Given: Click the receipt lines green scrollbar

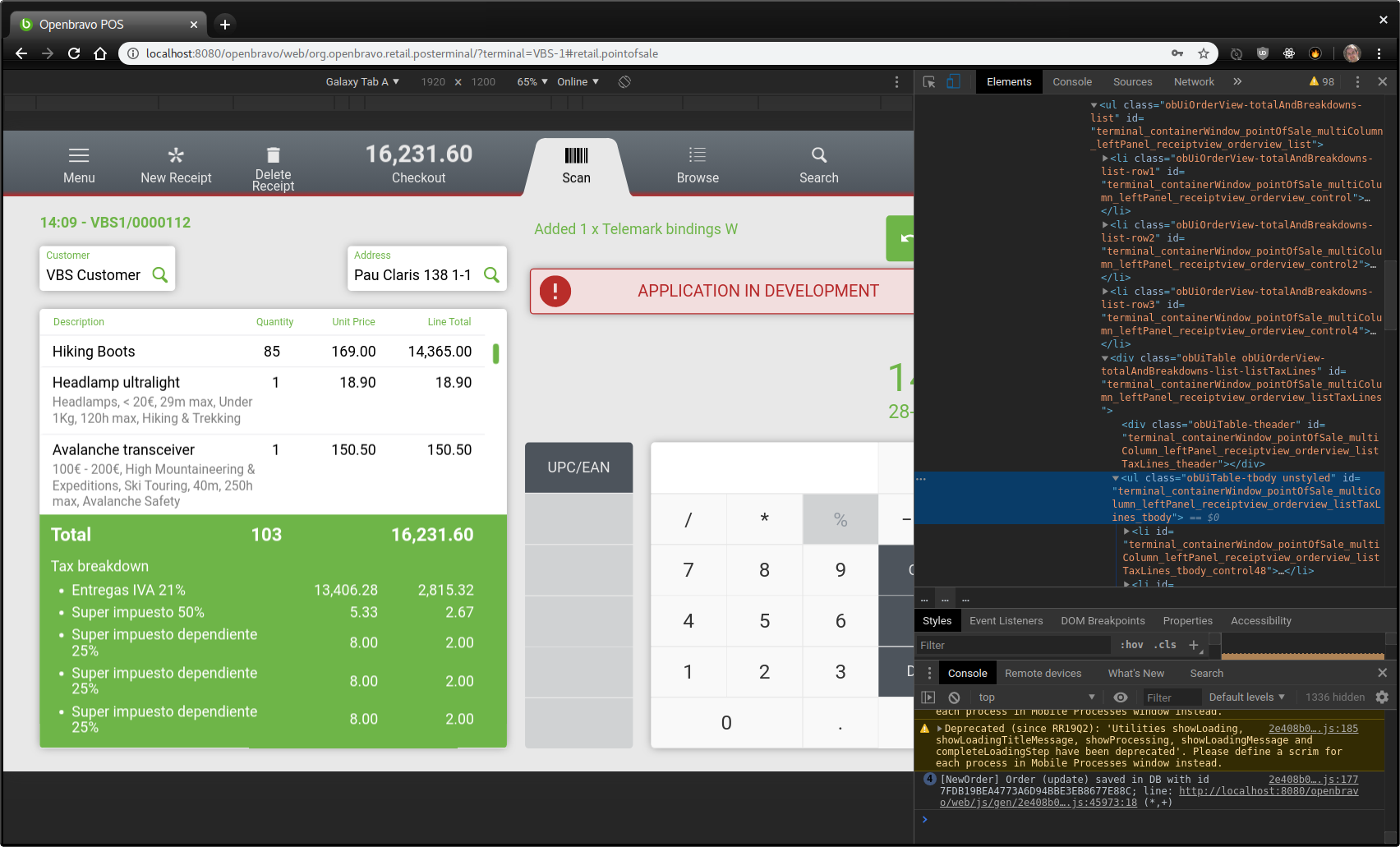Looking at the screenshot, I should [495, 353].
